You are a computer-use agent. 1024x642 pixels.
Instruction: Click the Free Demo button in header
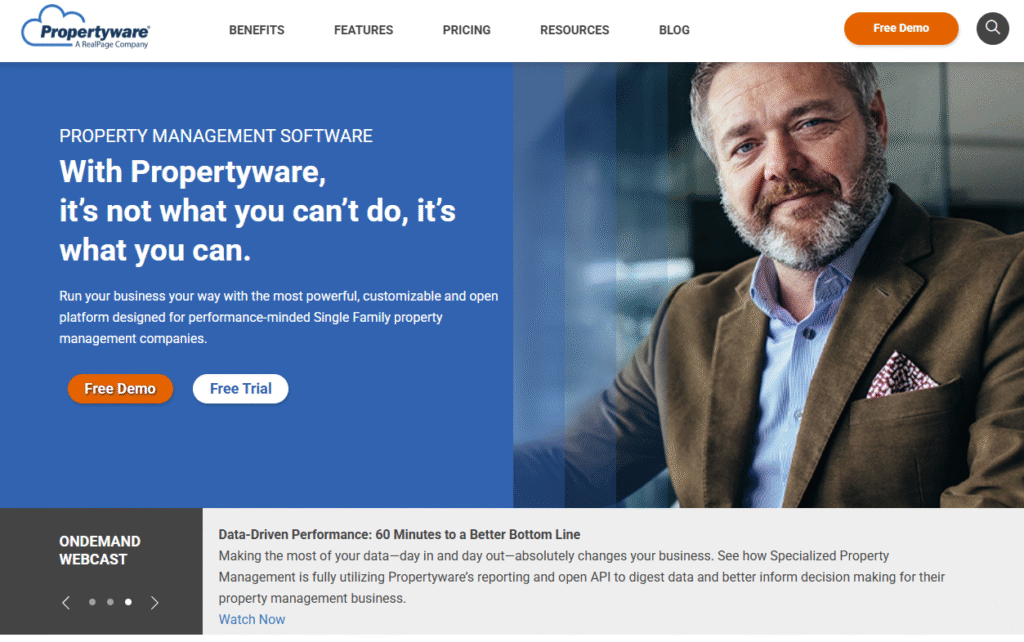[x=901, y=28]
